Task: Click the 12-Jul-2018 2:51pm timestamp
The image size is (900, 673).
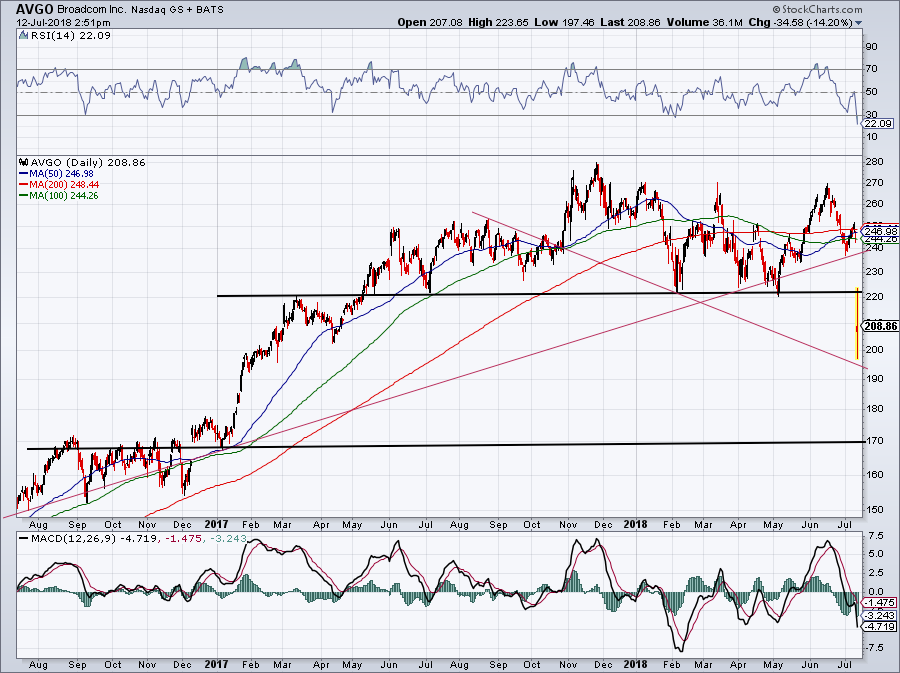Action: tap(64, 23)
